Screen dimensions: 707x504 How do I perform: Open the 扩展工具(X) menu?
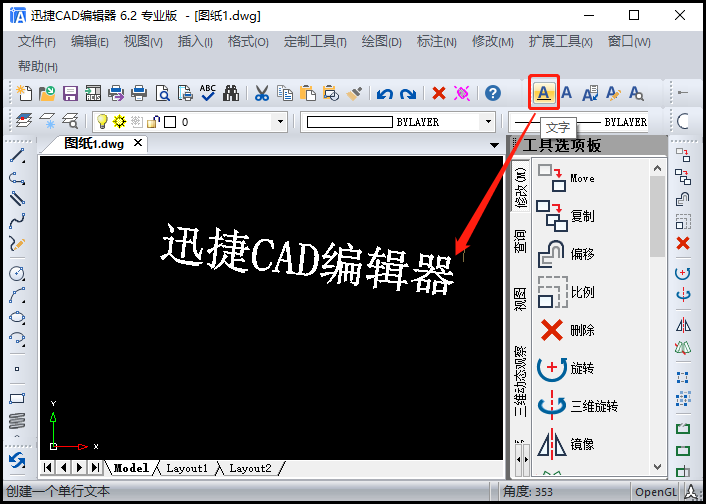click(x=560, y=41)
